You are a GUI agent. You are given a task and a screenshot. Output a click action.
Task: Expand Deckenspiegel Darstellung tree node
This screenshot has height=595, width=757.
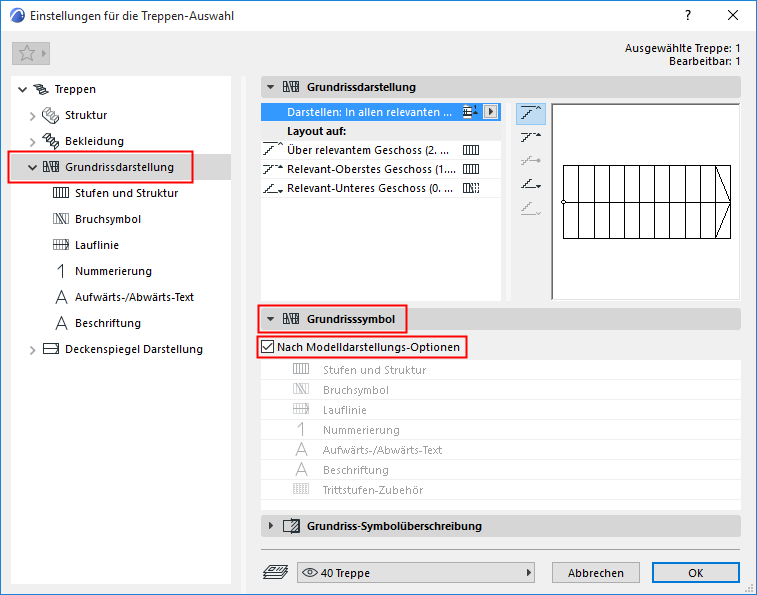pyautogui.click(x=32, y=350)
